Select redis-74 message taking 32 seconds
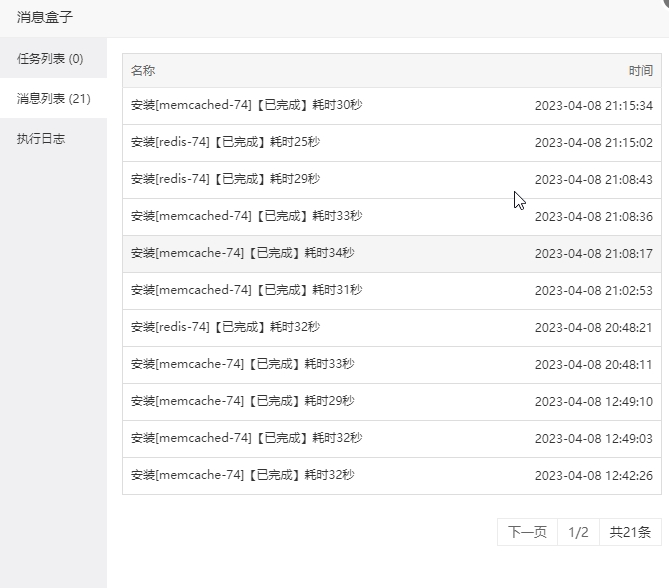 [392, 328]
